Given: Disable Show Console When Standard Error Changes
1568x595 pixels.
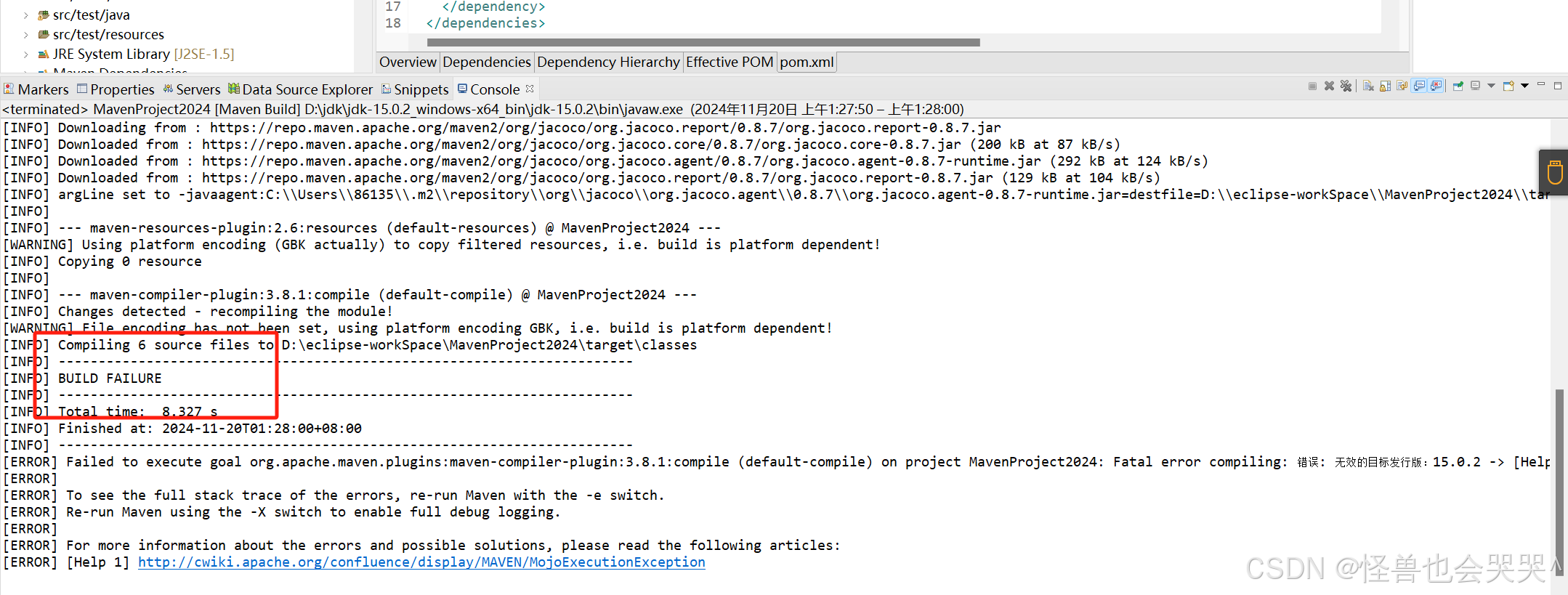Looking at the screenshot, I should pos(1436,86).
